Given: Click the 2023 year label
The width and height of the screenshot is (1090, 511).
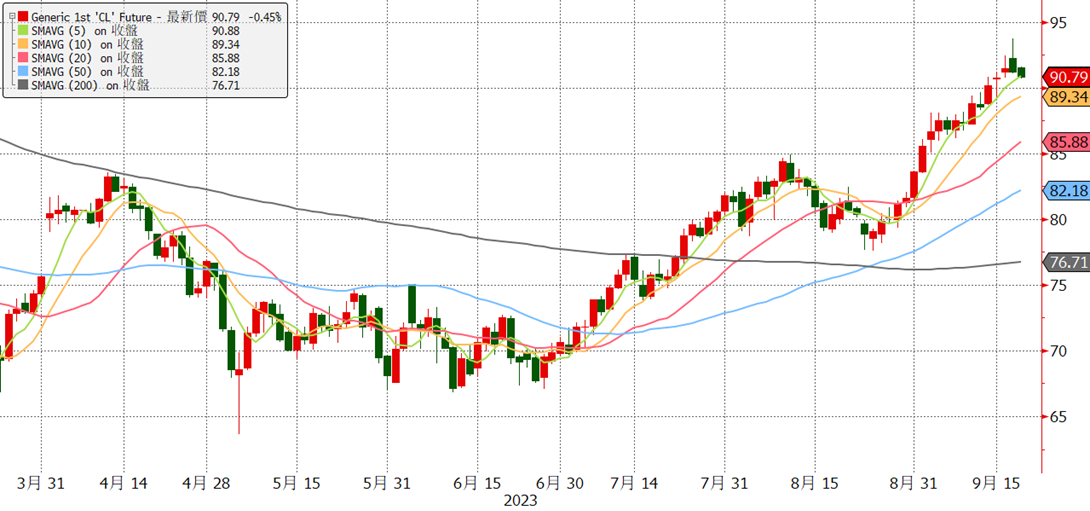Looking at the screenshot, I should click(521, 501).
